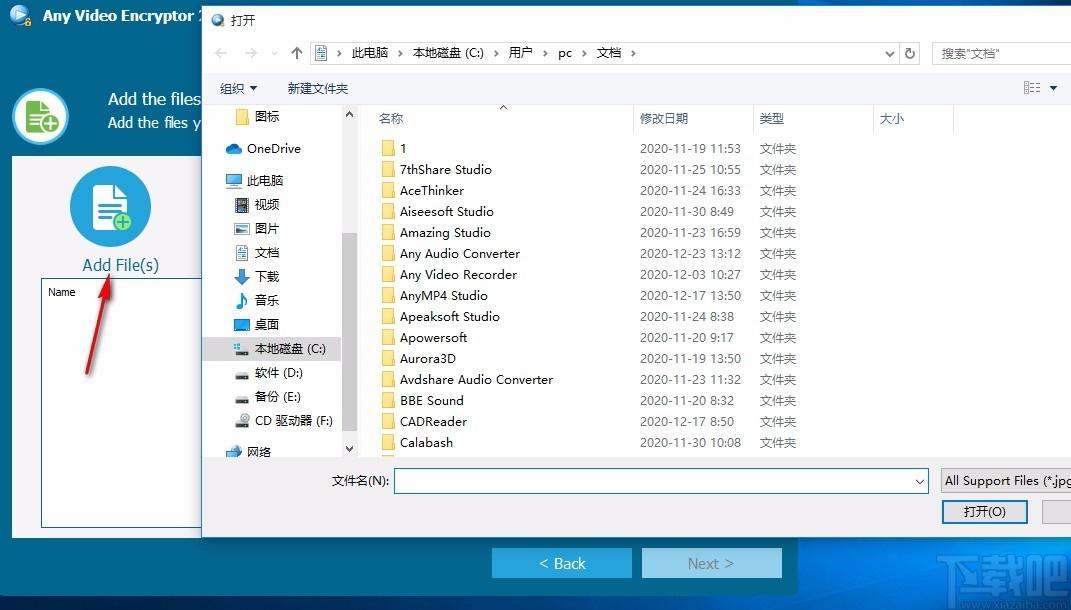
Task: Click the 搜索"文档" search field
Action: 1001,53
